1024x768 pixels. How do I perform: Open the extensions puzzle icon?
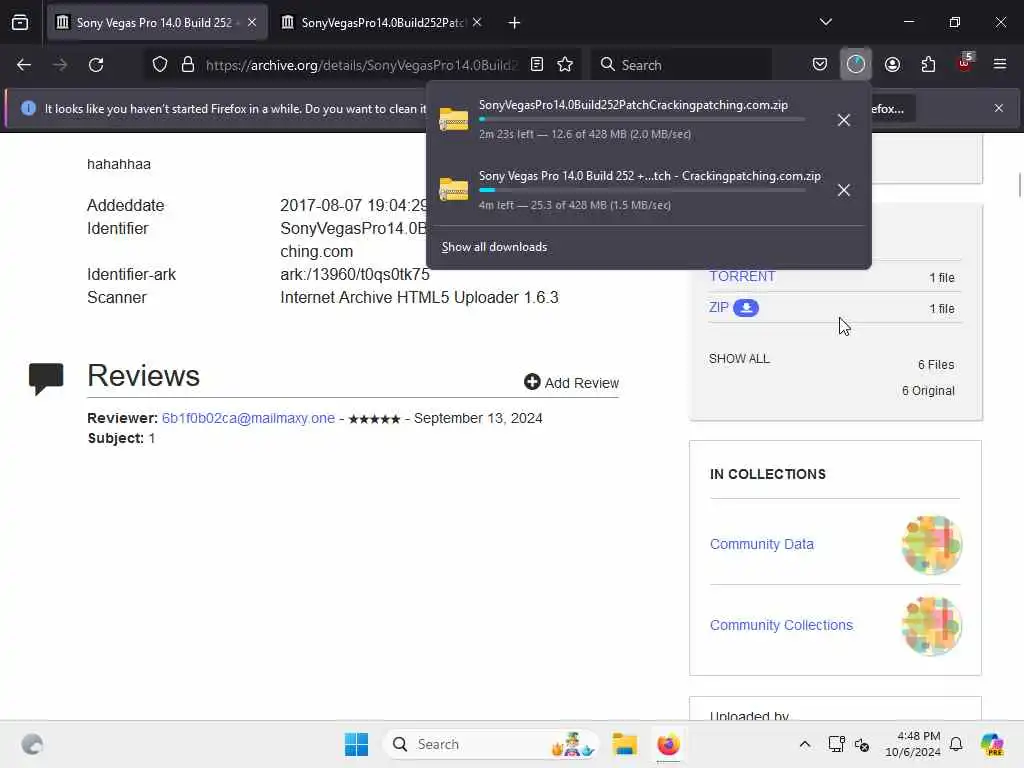coord(929,65)
